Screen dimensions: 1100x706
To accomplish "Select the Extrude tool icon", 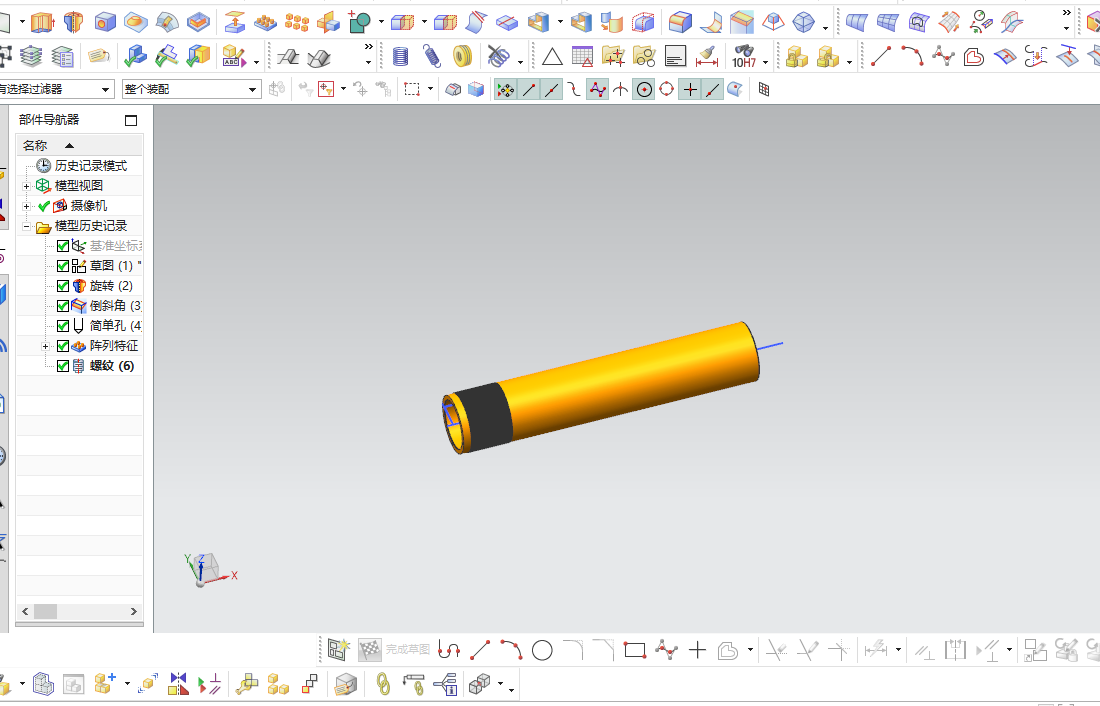I will (42, 22).
